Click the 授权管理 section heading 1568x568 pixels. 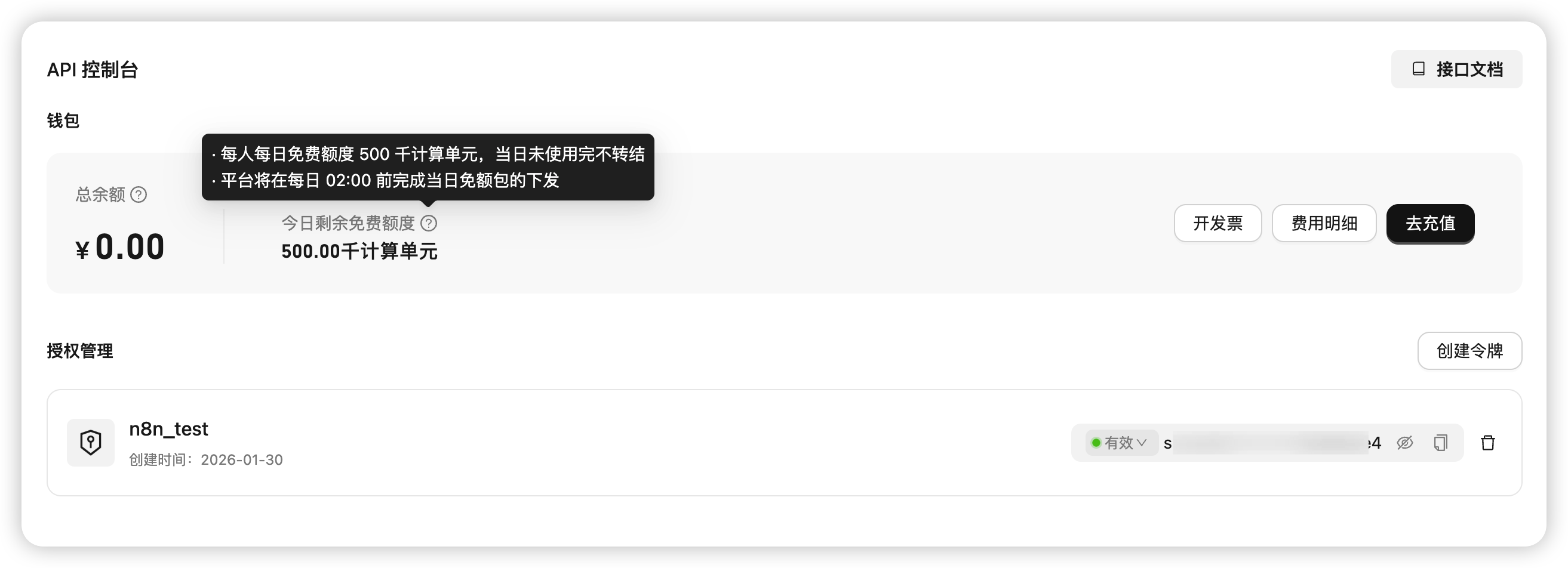(x=80, y=351)
